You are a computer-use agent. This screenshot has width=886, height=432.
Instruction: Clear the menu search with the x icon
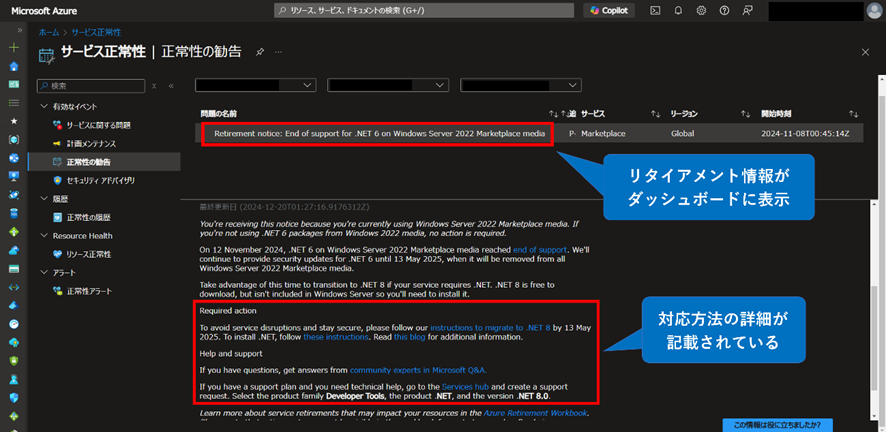(154, 86)
